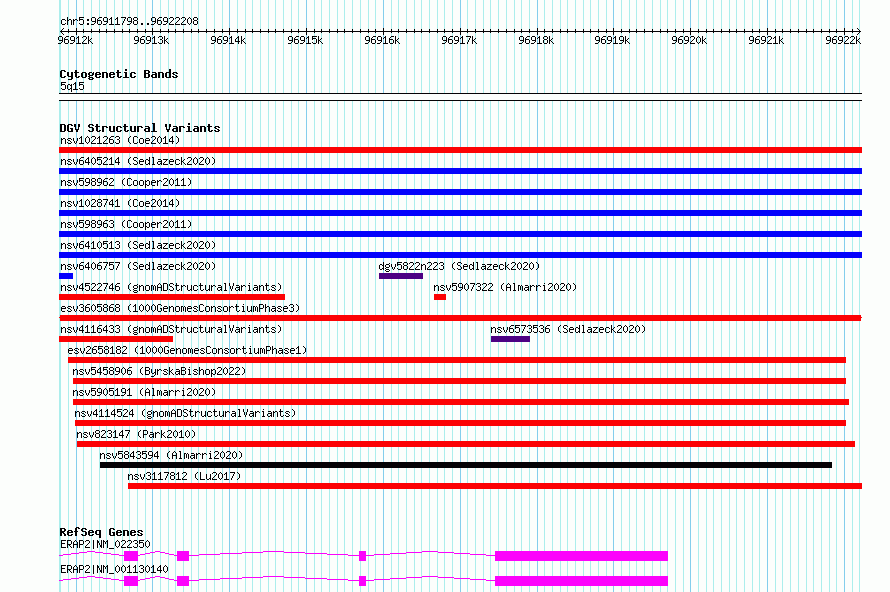Open esv2658182 (1000GenomesConsortiumPhase1) label
Viewport: 890px width, 592px height.
tap(187, 350)
